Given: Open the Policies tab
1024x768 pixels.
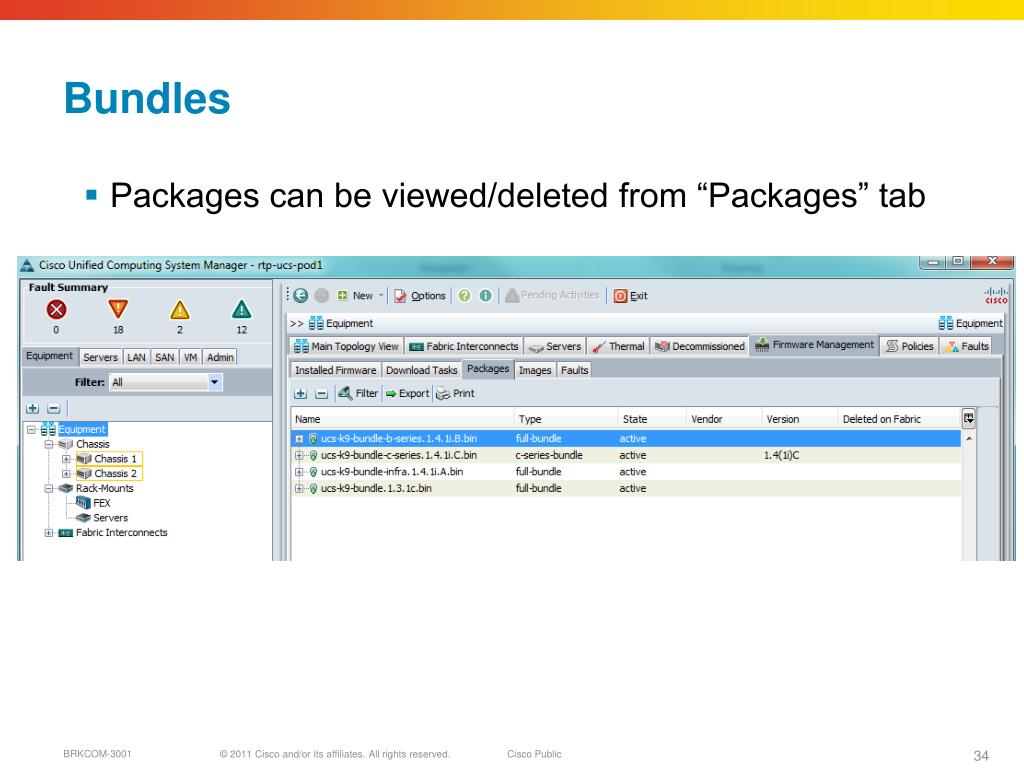Looking at the screenshot, I should [910, 346].
